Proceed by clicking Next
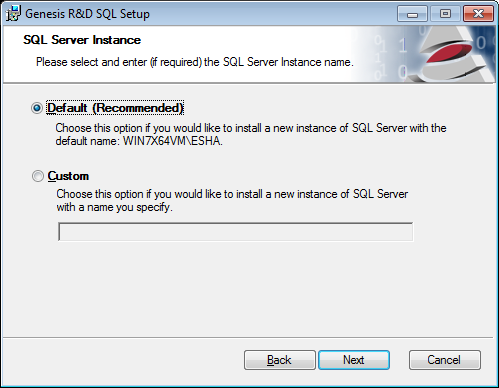Image resolution: width=499 pixels, height=388 pixels. click(354, 360)
